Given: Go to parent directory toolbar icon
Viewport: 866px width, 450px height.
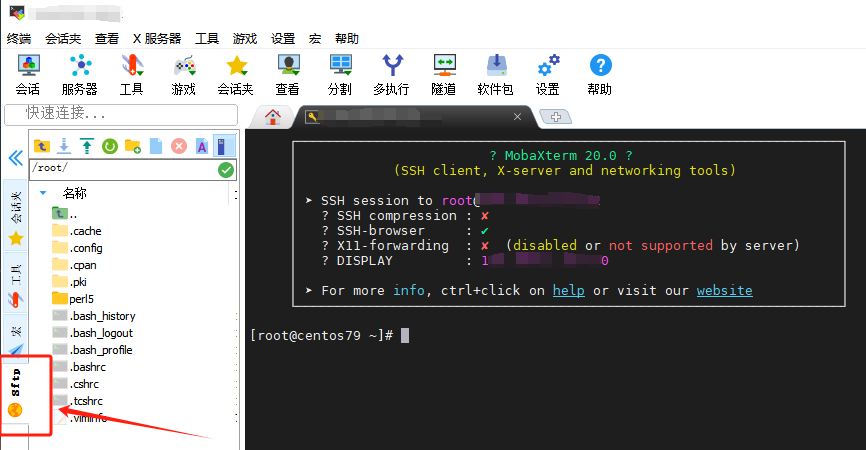Looking at the screenshot, I should (42, 146).
